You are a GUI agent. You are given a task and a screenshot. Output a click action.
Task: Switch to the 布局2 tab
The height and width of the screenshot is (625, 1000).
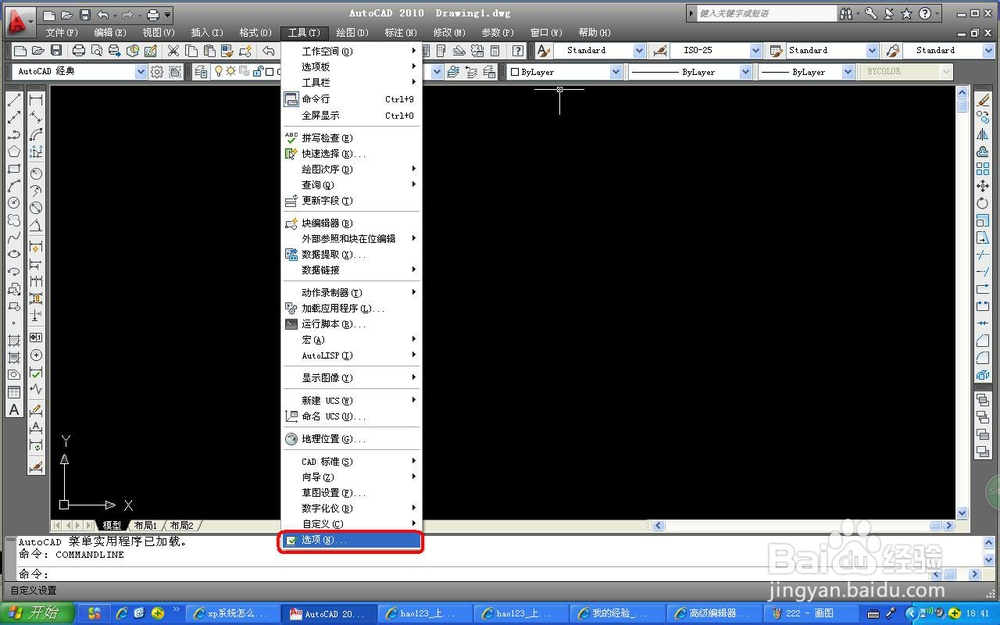click(182, 526)
